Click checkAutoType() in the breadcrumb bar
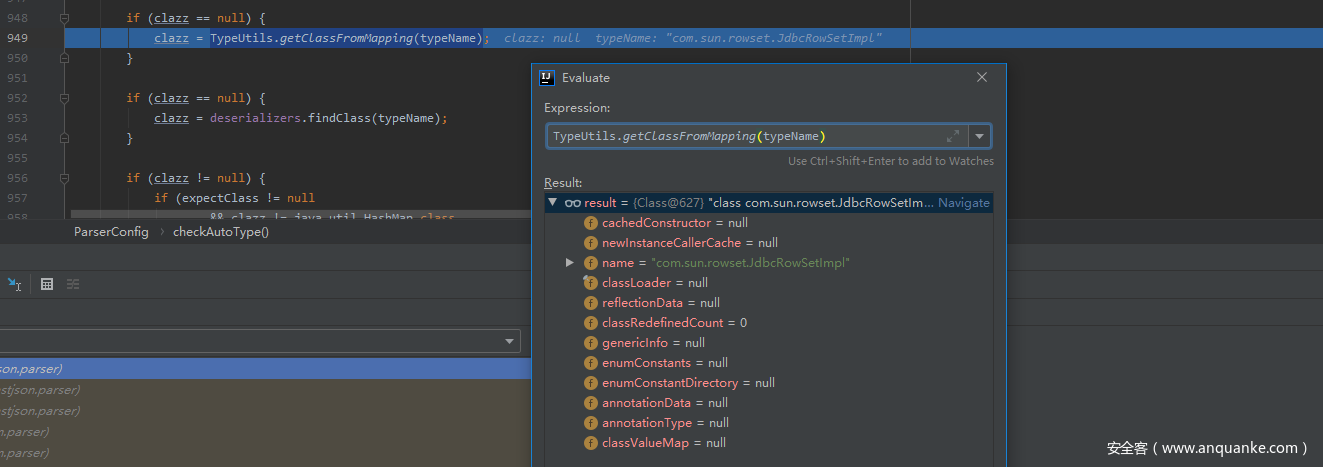The height and width of the screenshot is (467, 1323). 220,232
